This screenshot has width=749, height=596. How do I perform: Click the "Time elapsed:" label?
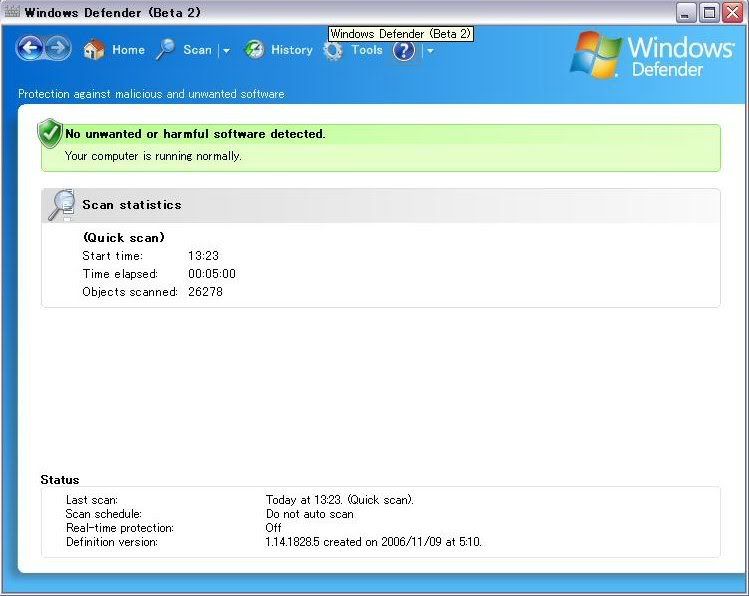[x=120, y=274]
